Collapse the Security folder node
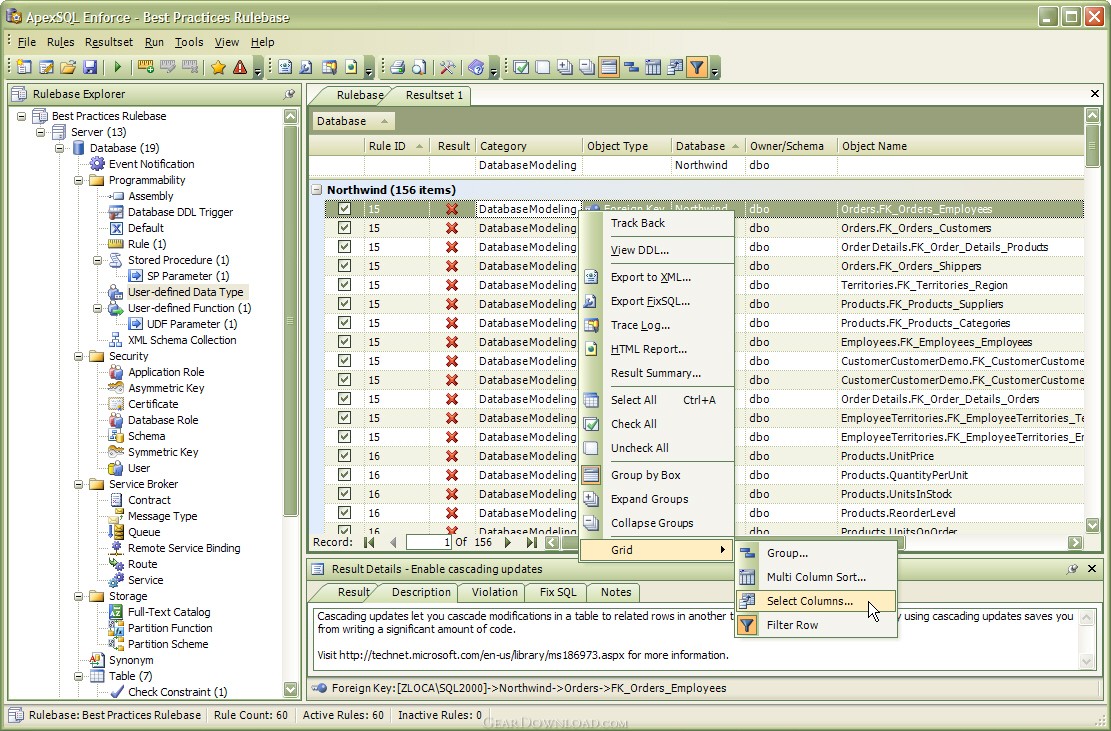 (x=79, y=356)
